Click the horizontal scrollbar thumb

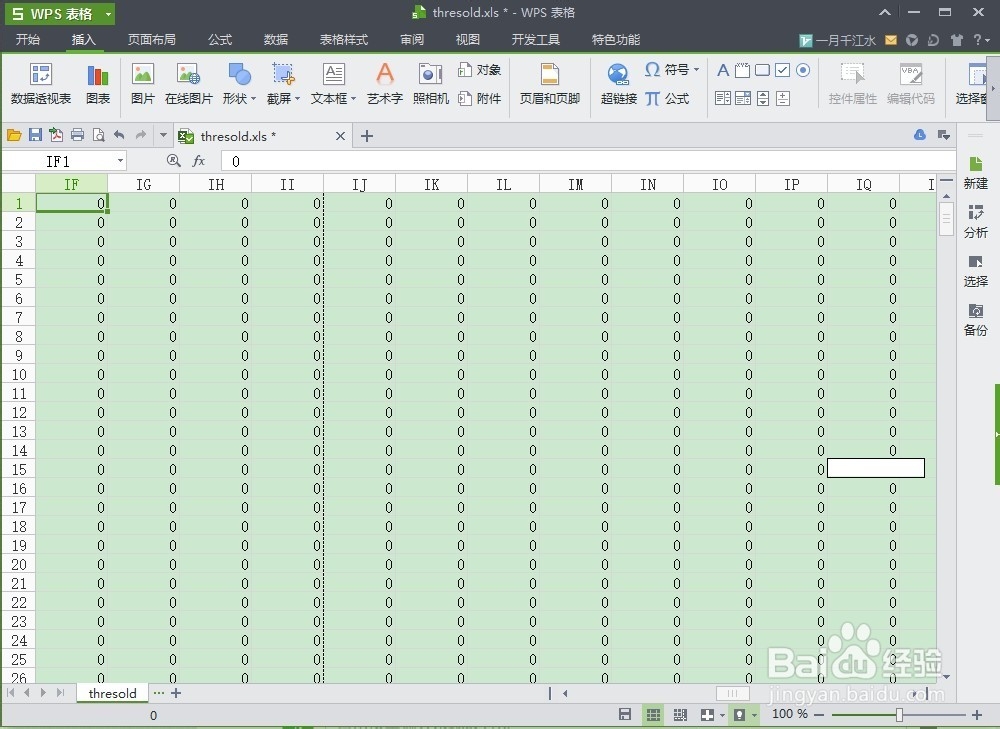tap(733, 693)
